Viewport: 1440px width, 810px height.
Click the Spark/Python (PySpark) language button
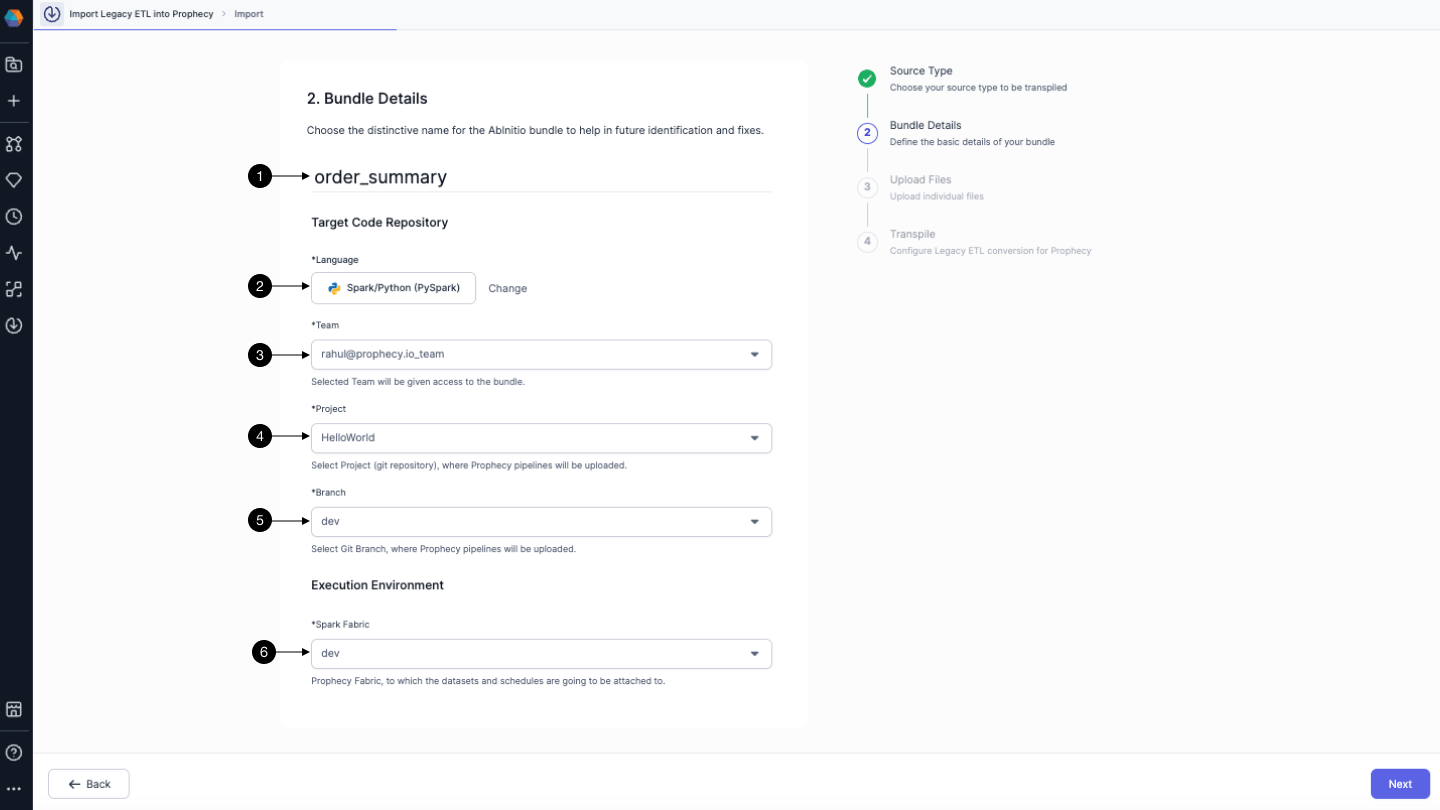point(393,288)
